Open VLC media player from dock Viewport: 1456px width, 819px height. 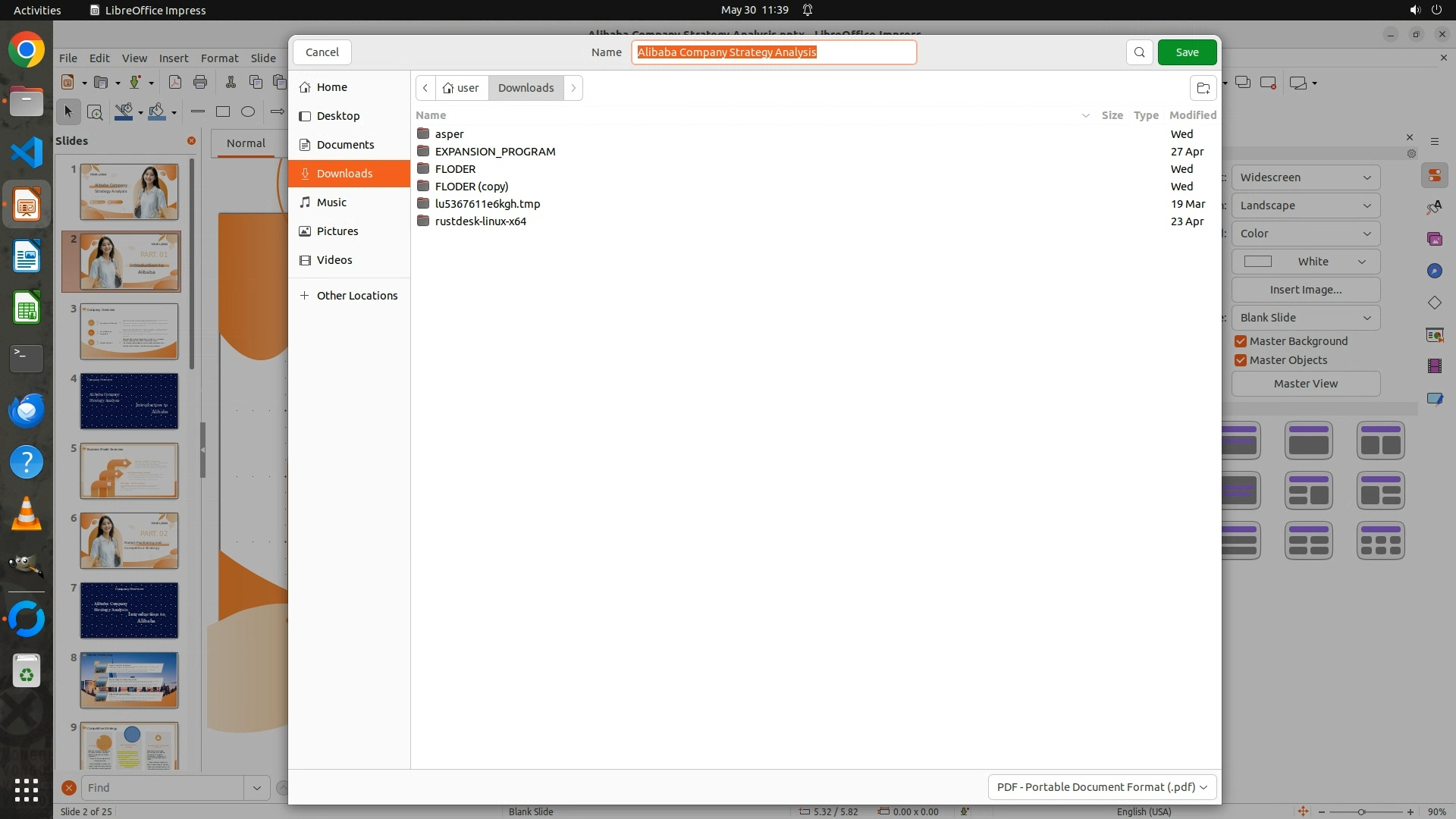click(27, 514)
